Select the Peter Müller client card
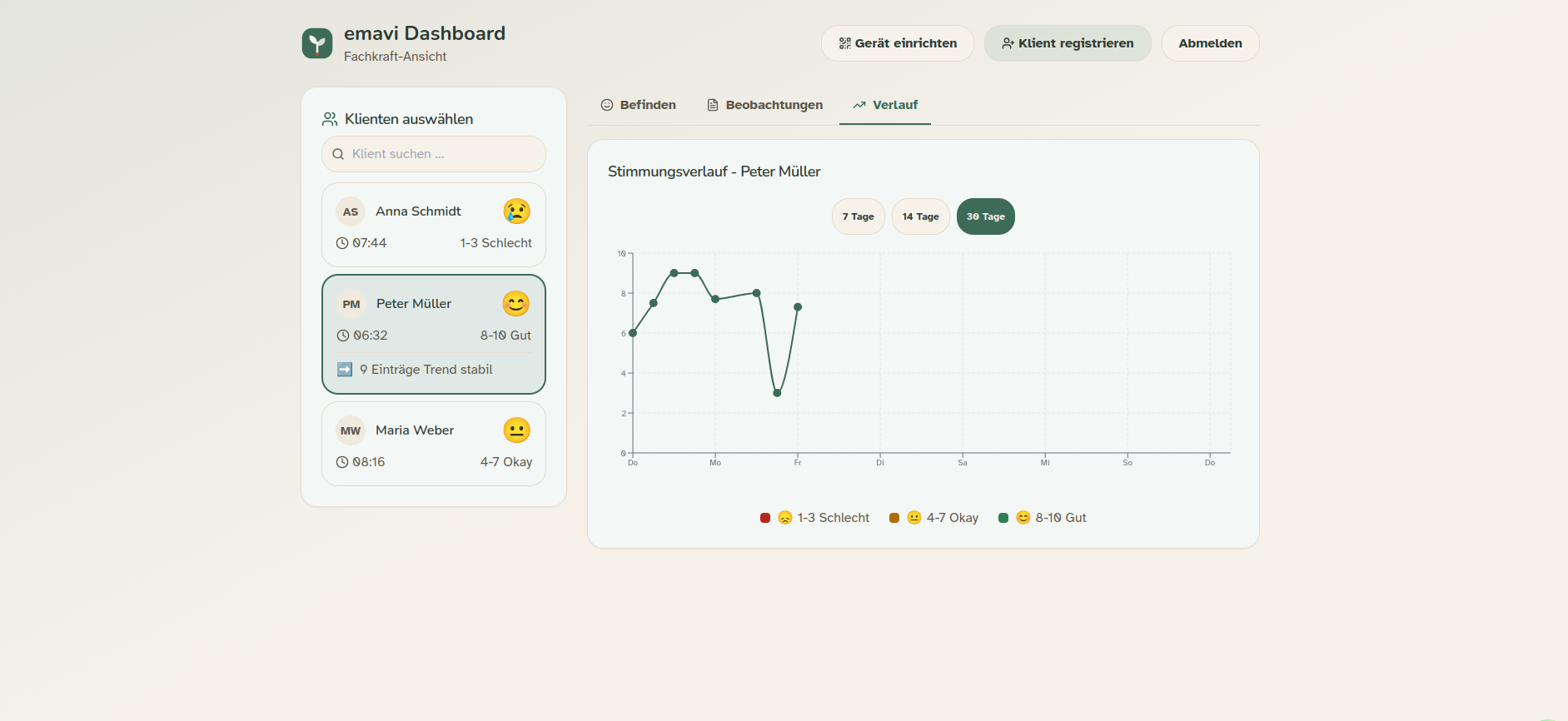This screenshot has height=721, width=1568. click(434, 334)
